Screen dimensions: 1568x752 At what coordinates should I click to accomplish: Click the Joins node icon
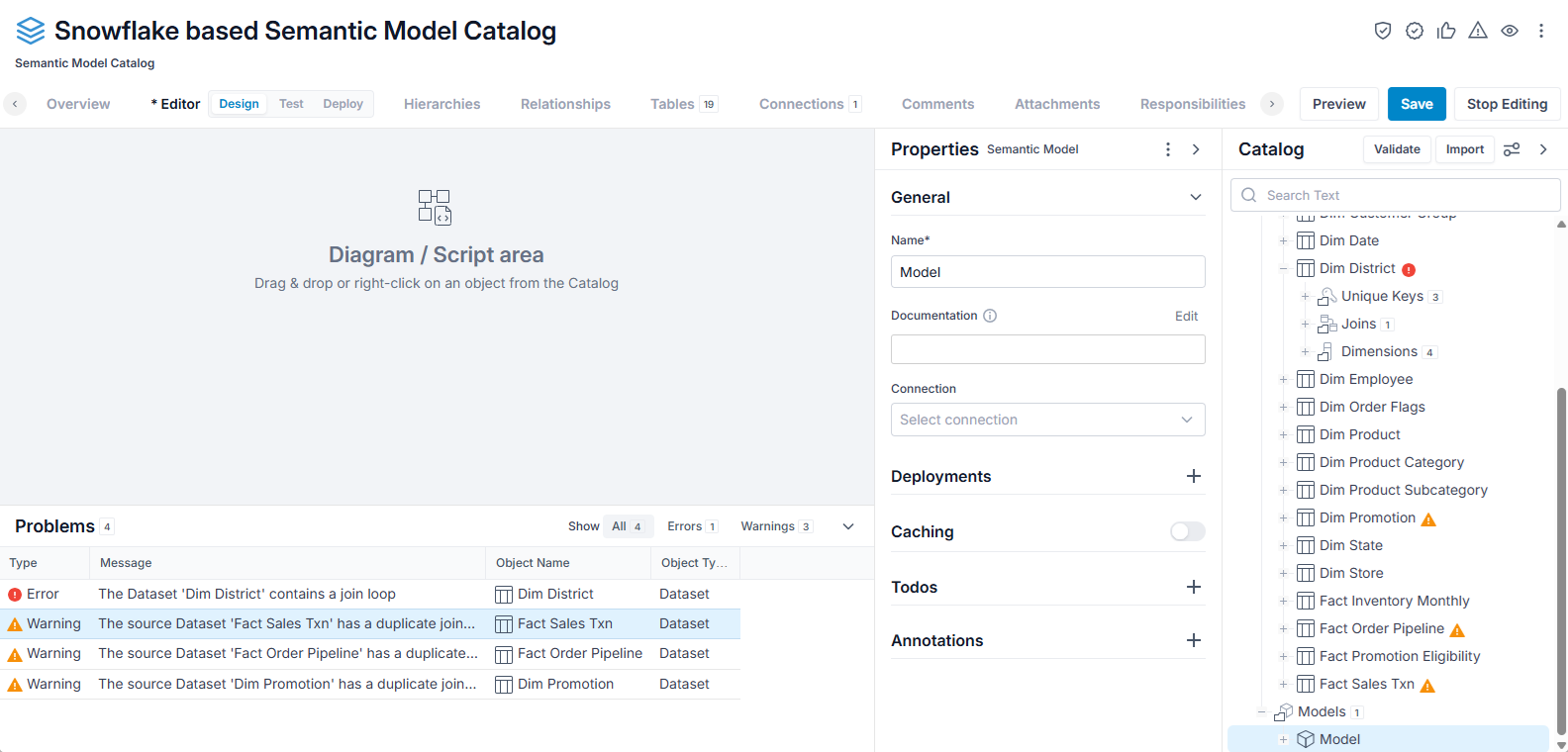(x=1327, y=324)
